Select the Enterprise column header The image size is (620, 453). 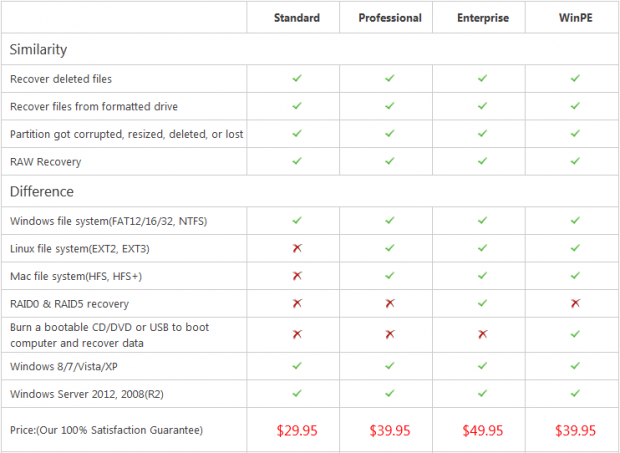[483, 18]
